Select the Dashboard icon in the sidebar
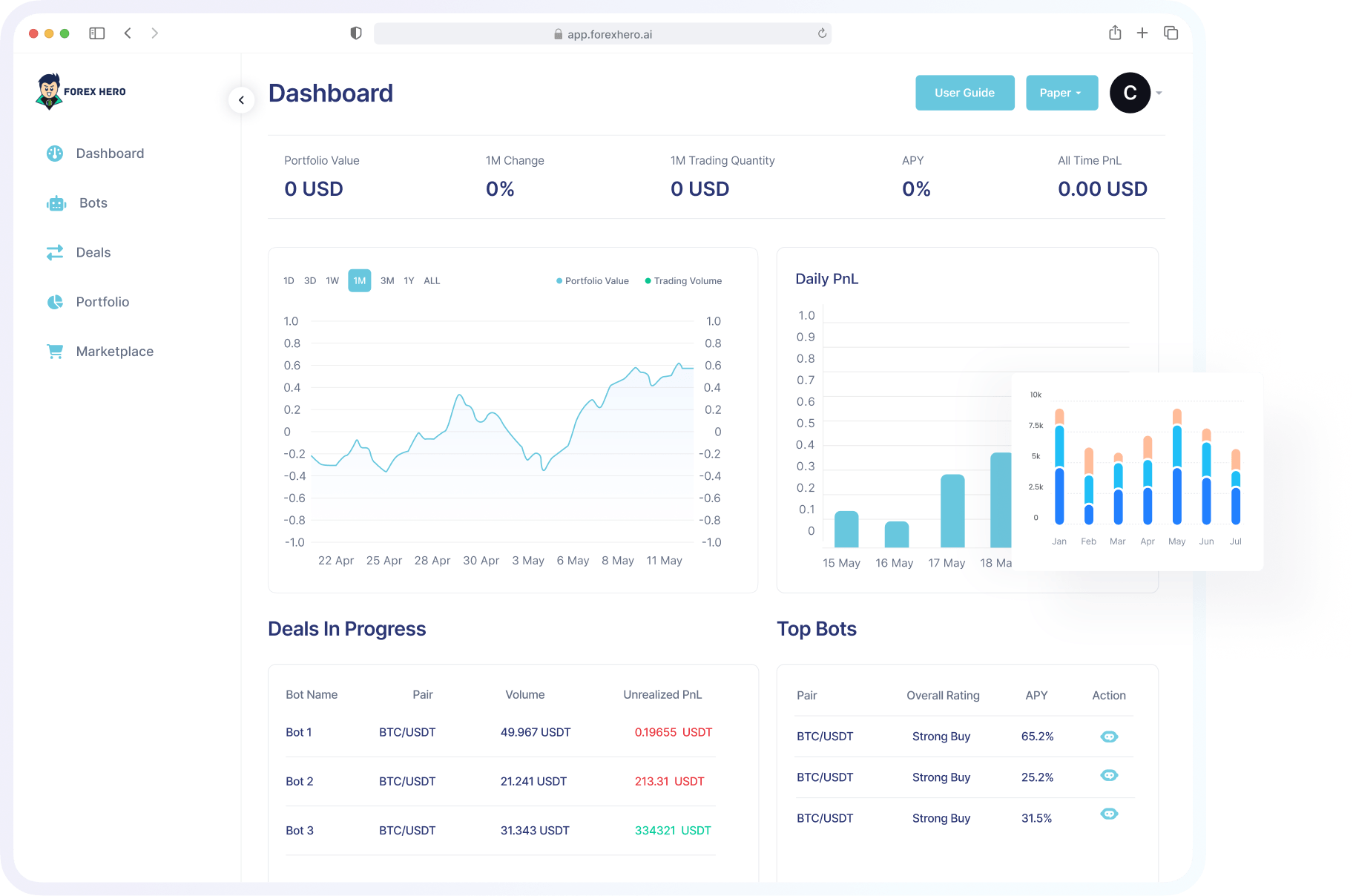Image resolution: width=1353 pixels, height=896 pixels. coord(54,153)
